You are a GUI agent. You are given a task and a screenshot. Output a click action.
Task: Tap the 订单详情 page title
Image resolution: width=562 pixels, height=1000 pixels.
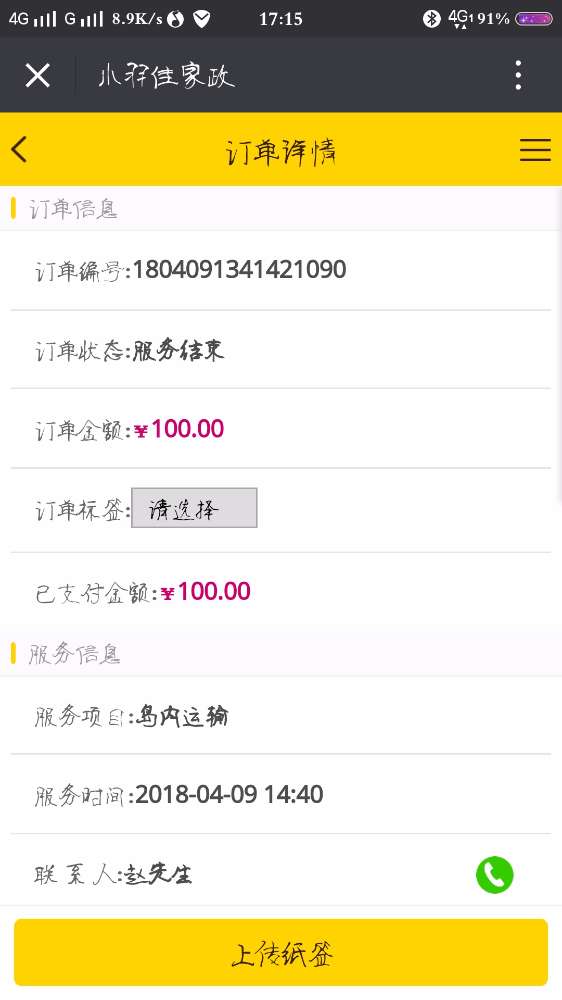pyautogui.click(x=281, y=151)
